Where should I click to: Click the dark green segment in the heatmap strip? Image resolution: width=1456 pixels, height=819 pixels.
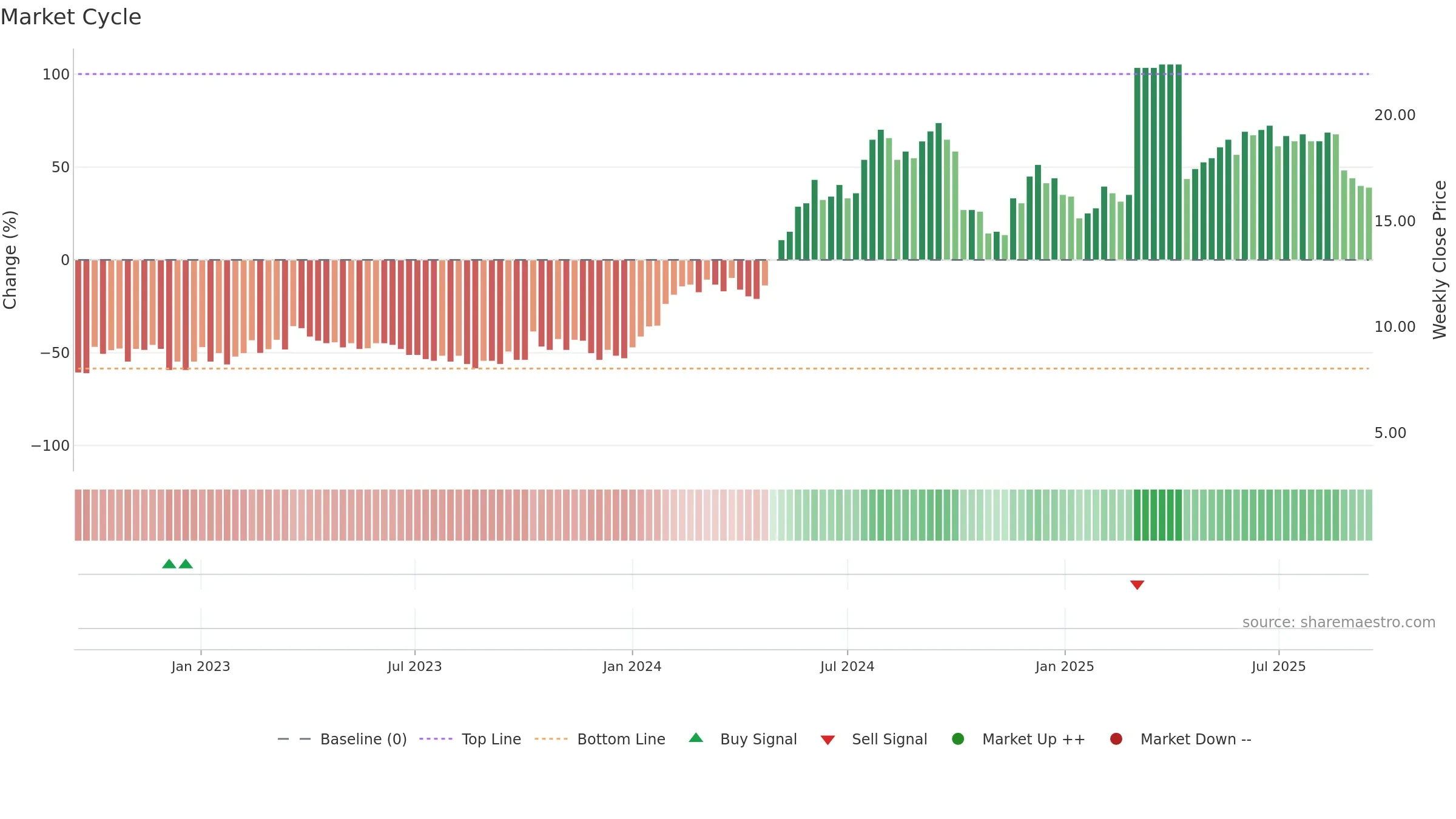point(1158,515)
